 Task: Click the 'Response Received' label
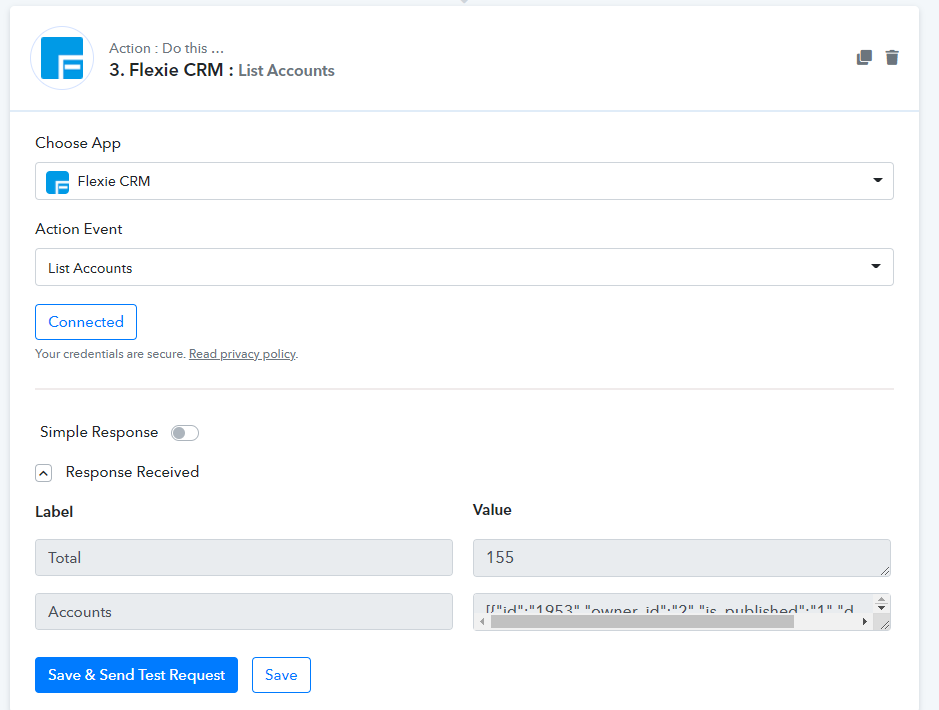(x=132, y=472)
